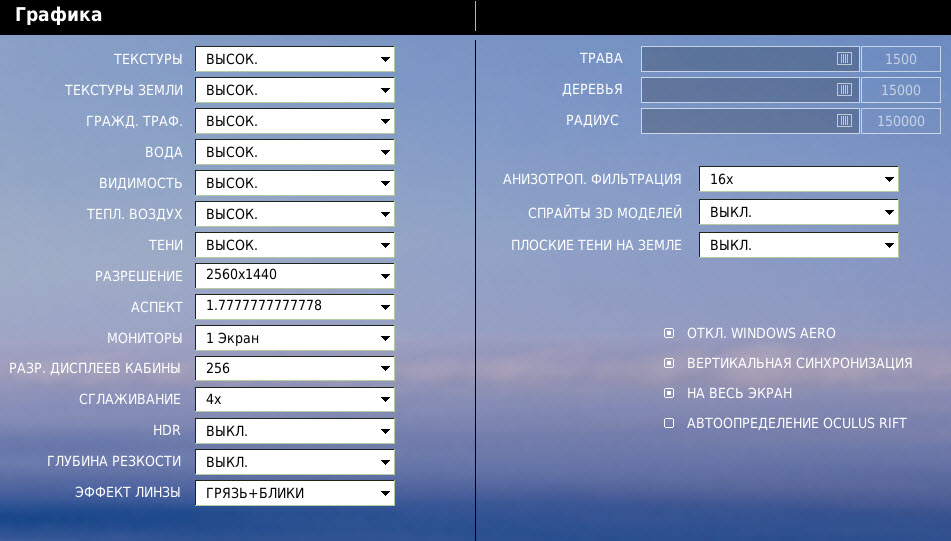Open the СГЛАЖИВАНИЕ 4x dropdown
Image resolution: width=951 pixels, height=541 pixels.
pos(295,399)
